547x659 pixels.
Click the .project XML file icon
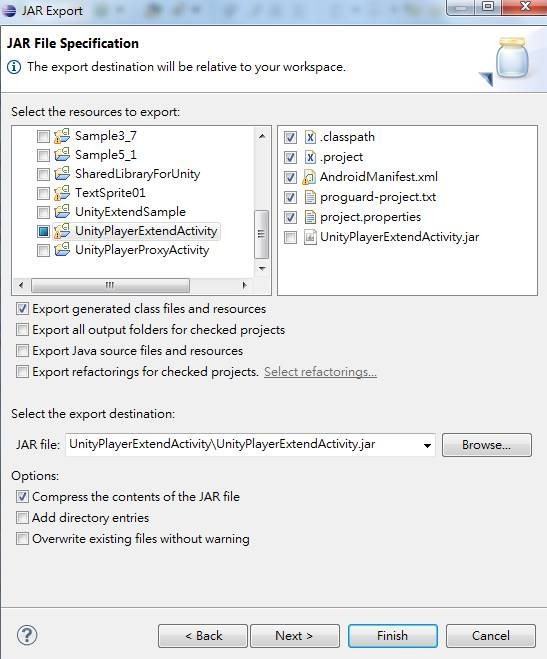pos(310,157)
